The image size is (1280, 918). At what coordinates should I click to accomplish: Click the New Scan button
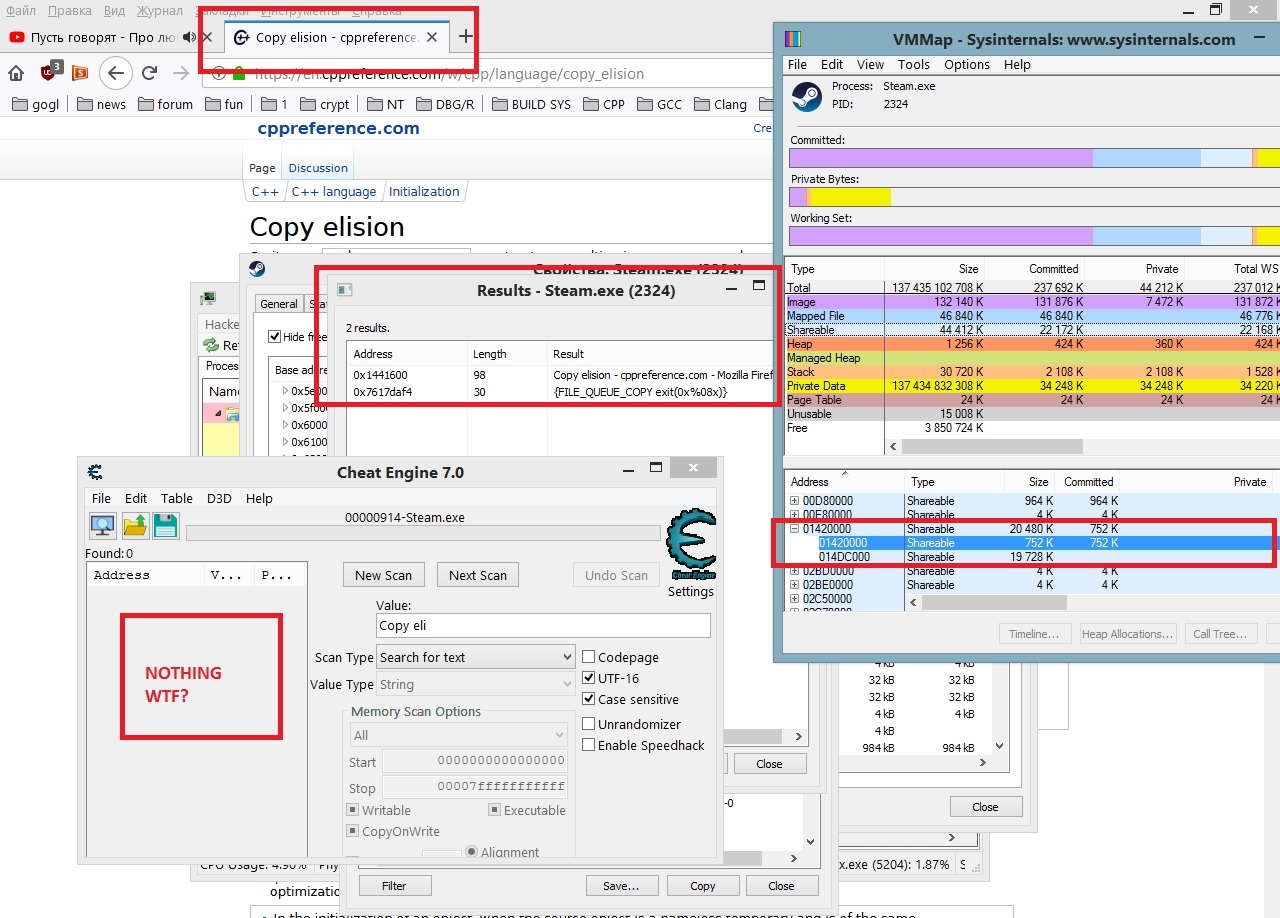point(383,575)
